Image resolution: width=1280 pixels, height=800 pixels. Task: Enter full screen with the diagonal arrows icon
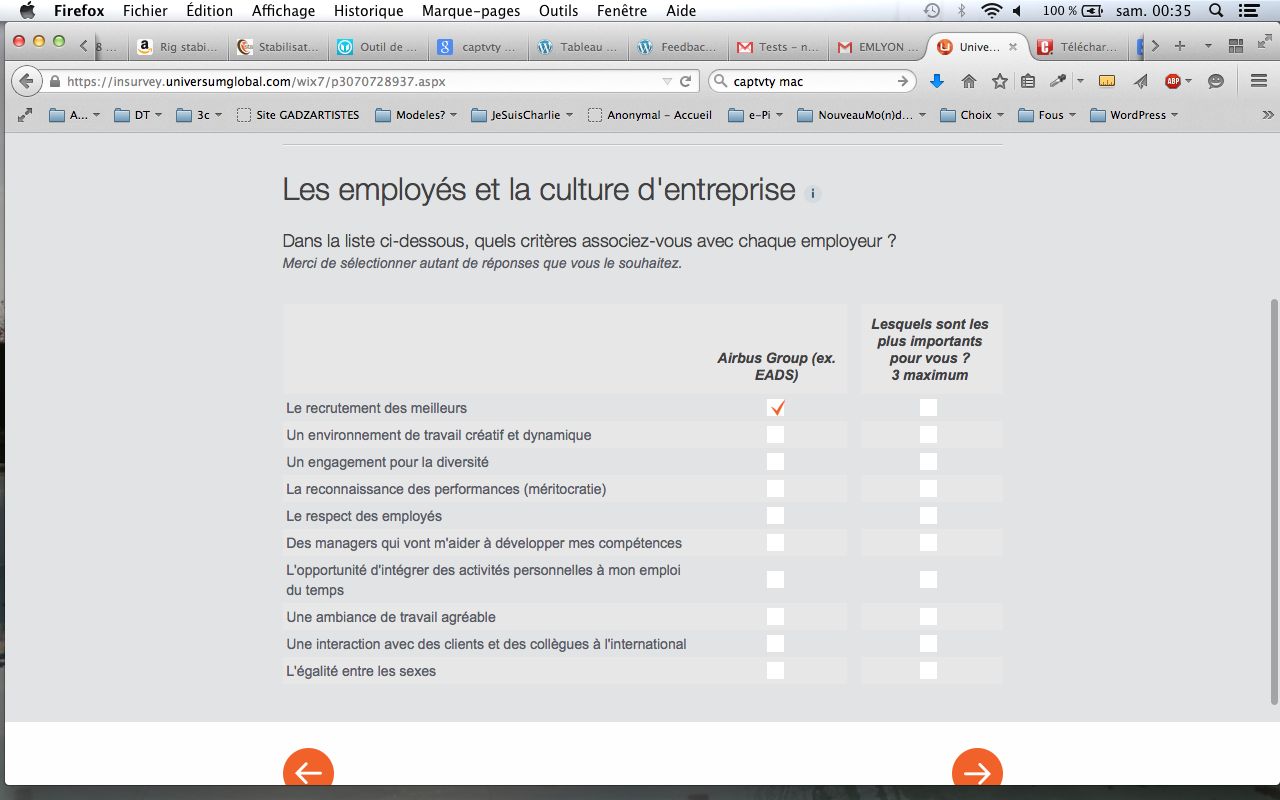pyautogui.click(x=1264, y=43)
